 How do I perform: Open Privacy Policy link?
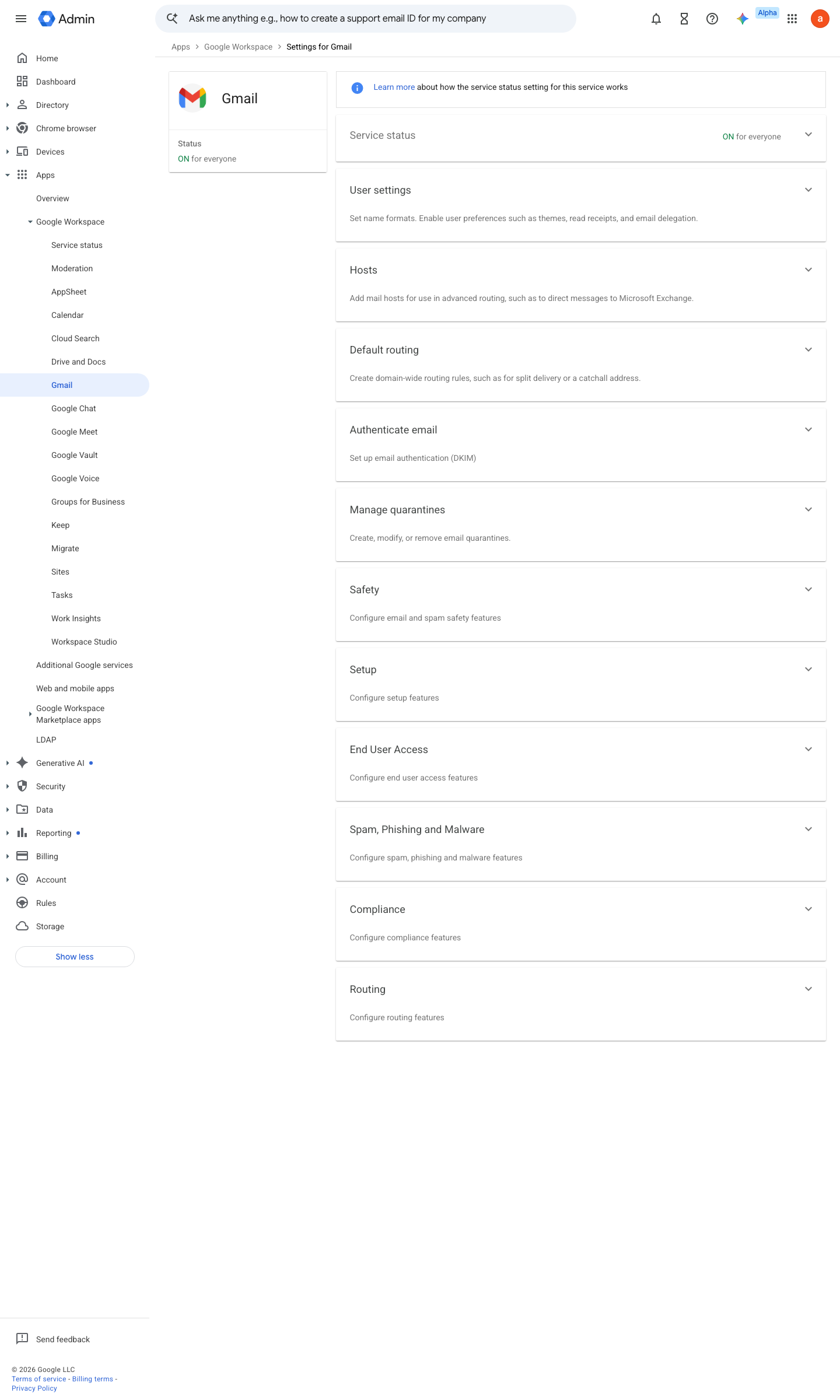pyautogui.click(x=34, y=1388)
